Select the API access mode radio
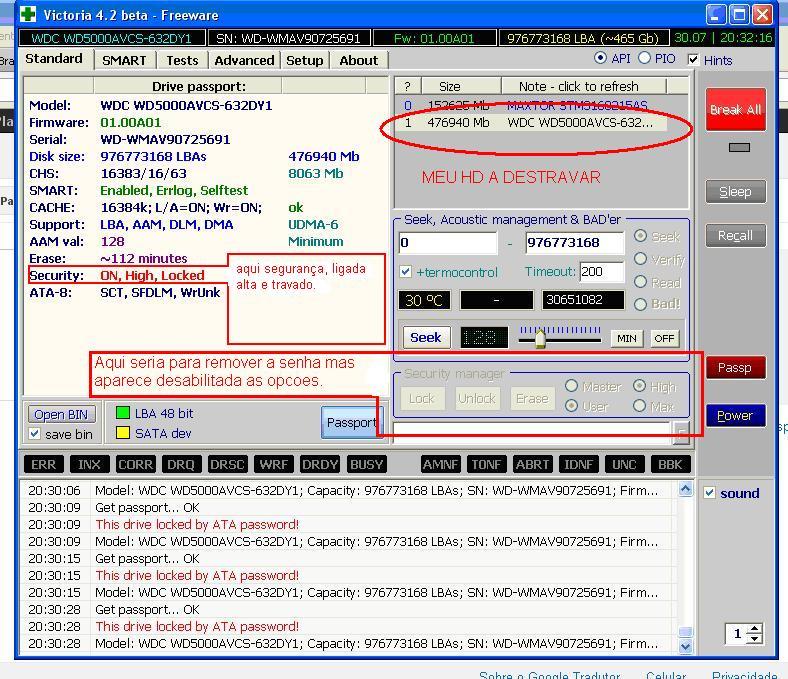 point(600,58)
